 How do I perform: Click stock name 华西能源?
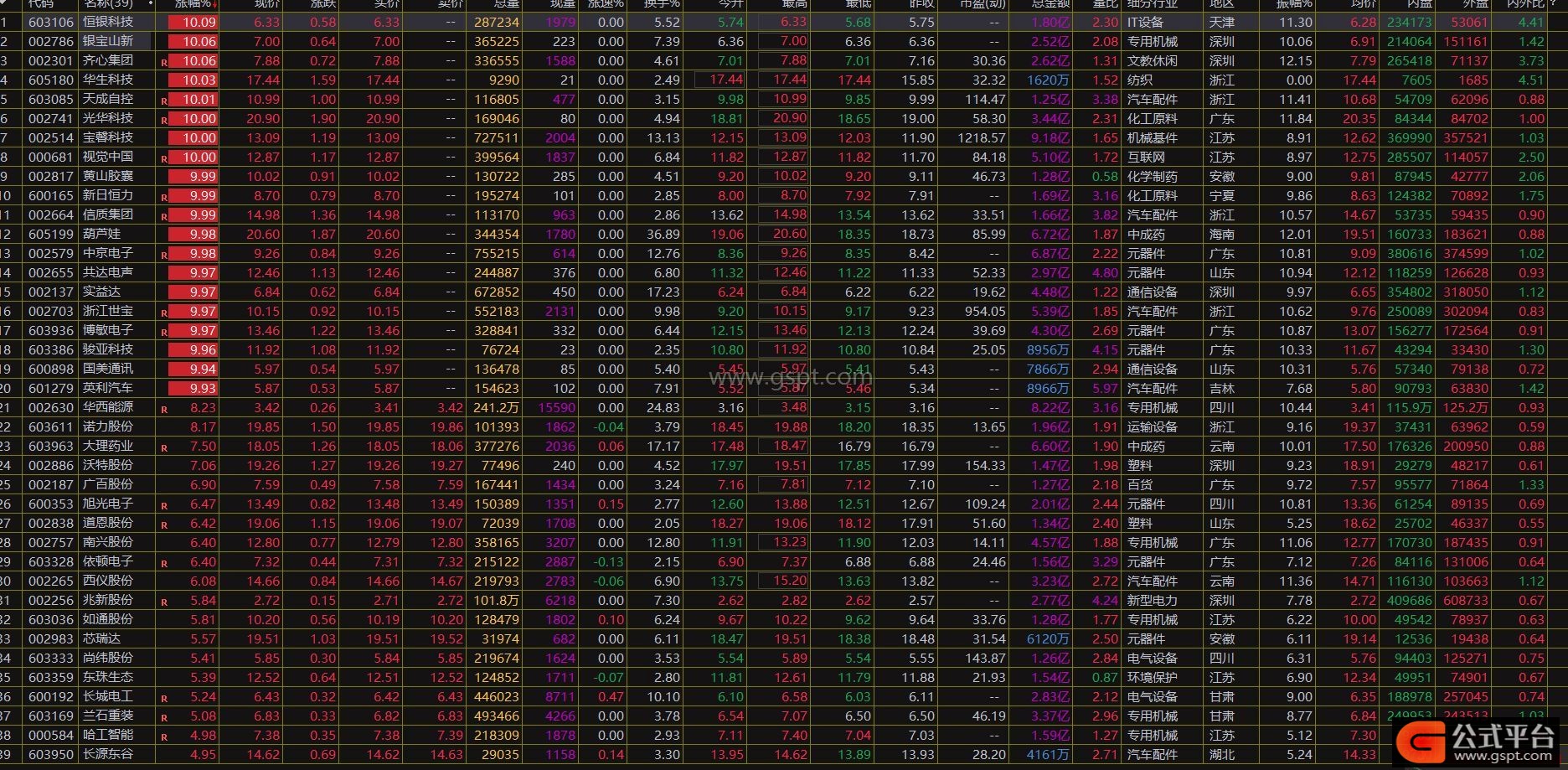pos(108,407)
